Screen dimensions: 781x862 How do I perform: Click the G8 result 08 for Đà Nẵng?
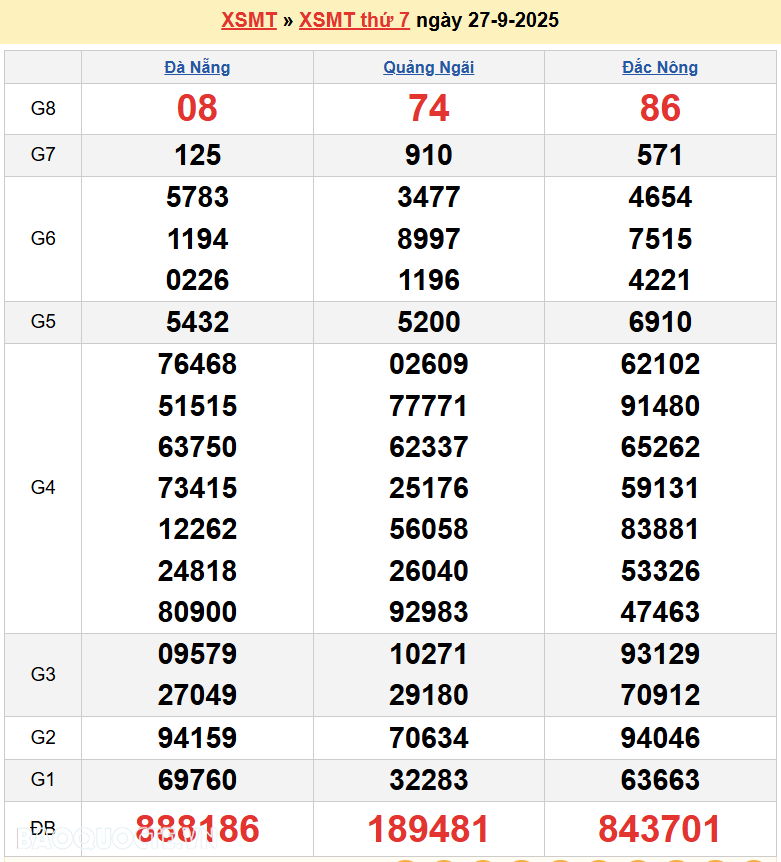tap(197, 108)
